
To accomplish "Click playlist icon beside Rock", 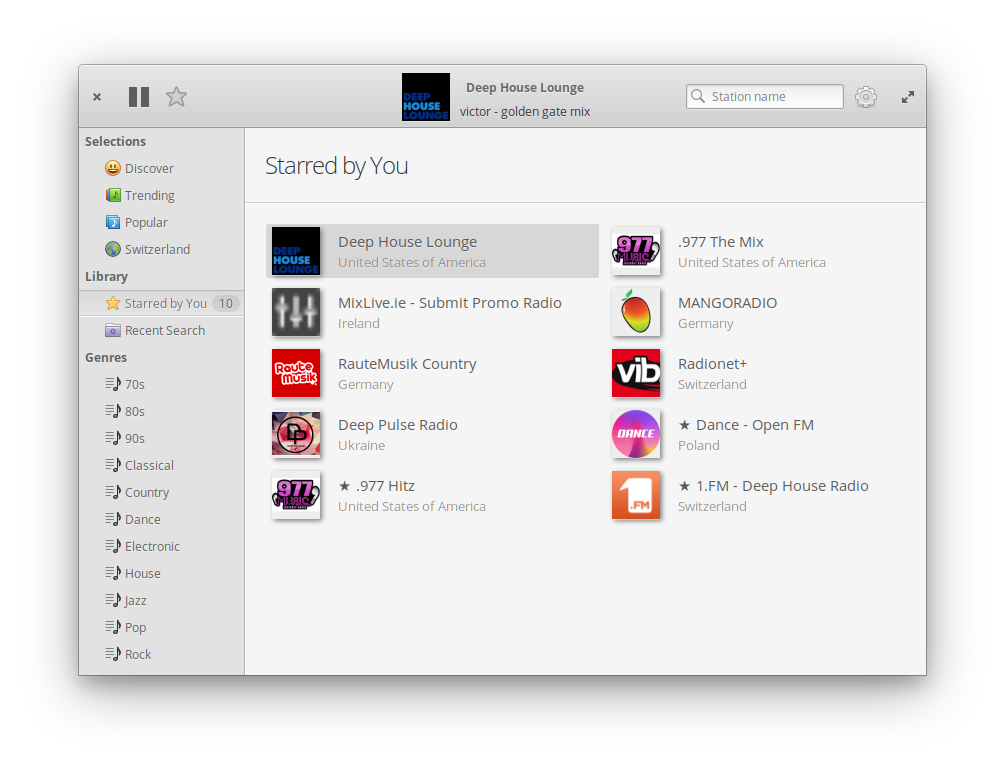I will click(113, 653).
